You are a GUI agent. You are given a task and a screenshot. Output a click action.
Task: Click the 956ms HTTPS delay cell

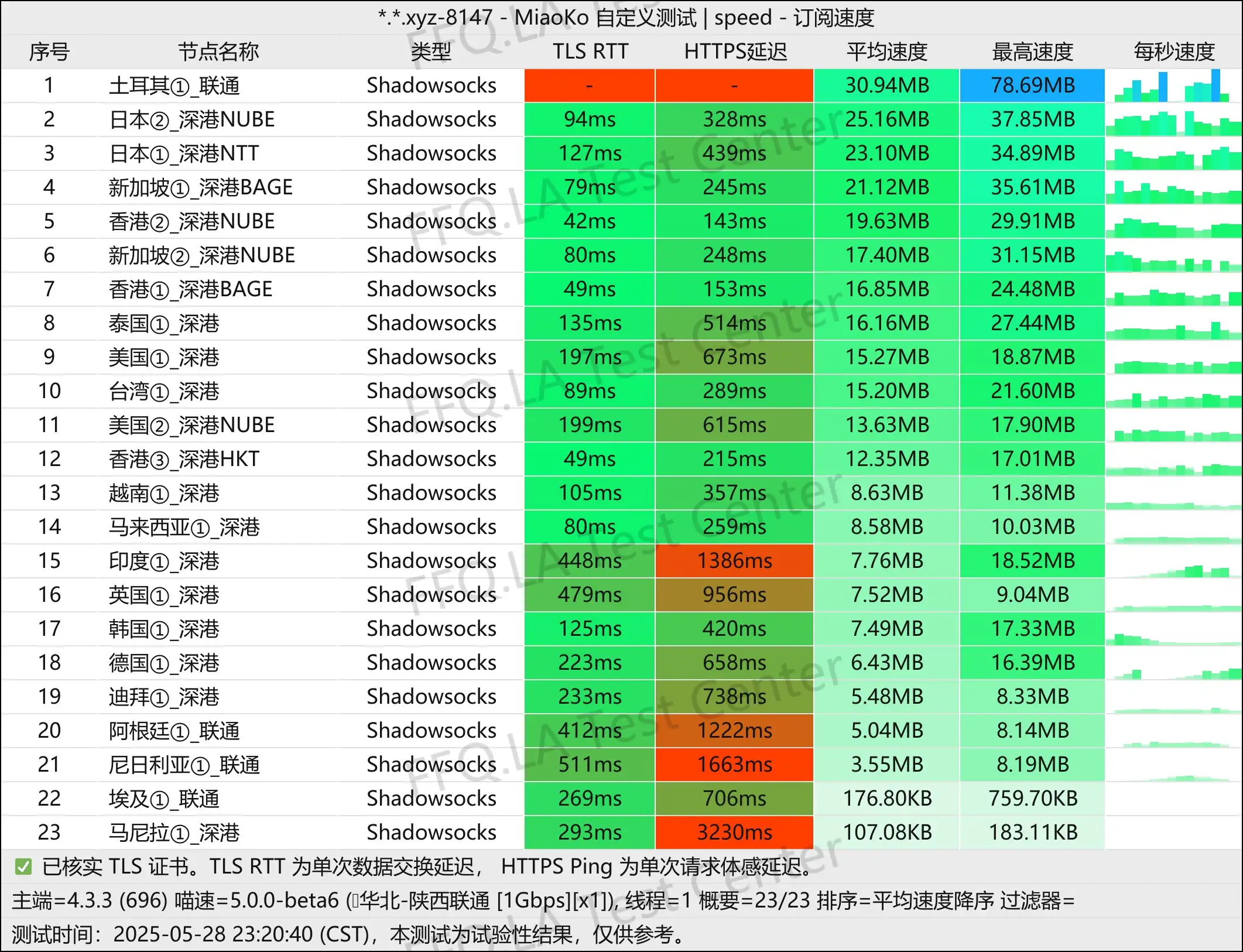[734, 595]
